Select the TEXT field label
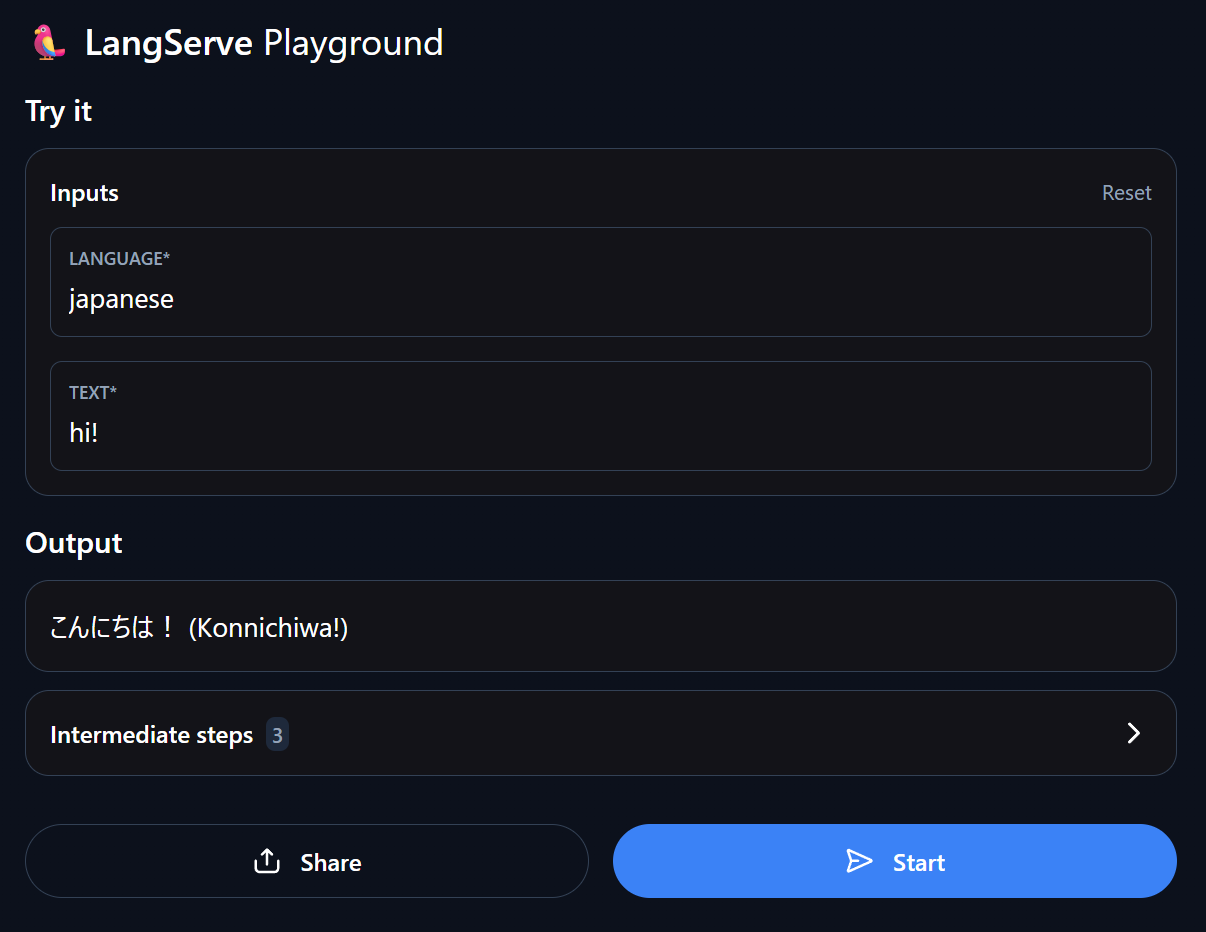 [x=93, y=392]
